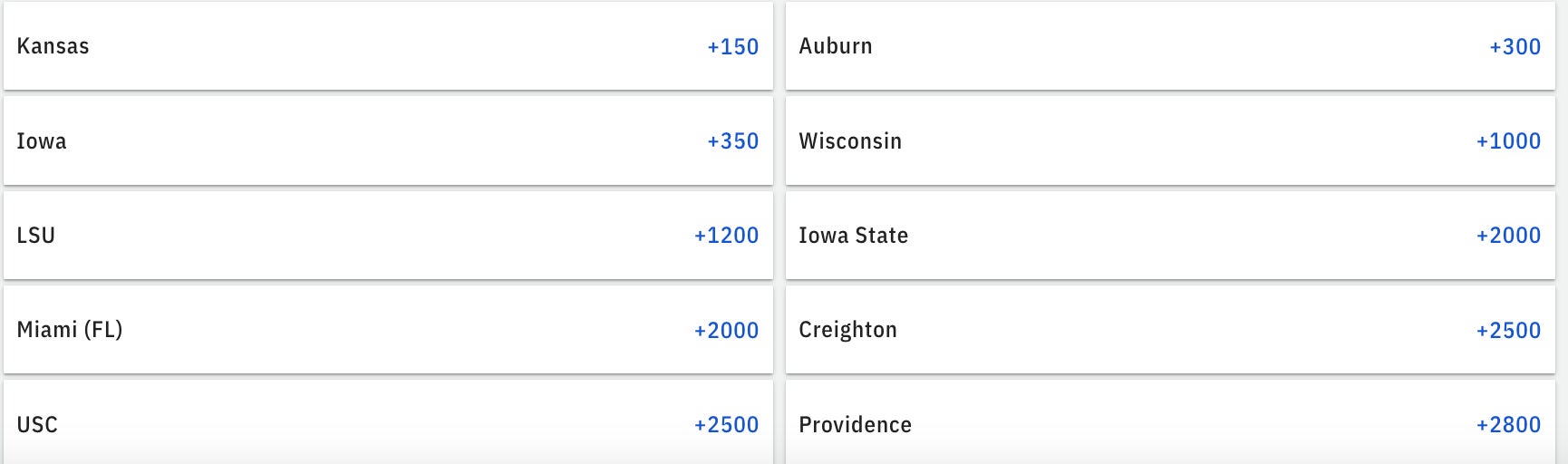Select the Iowa State betting row
The height and width of the screenshot is (464, 1568).
(1170, 235)
